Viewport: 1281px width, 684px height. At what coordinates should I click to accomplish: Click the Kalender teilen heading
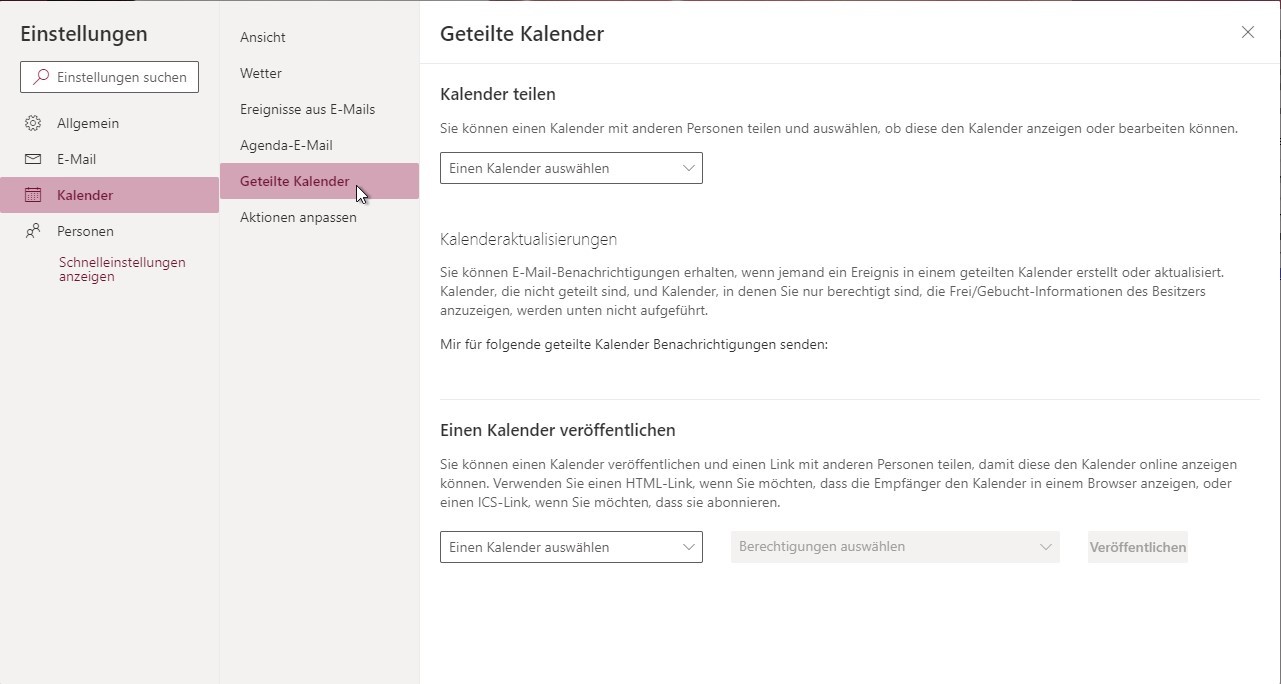[x=498, y=94]
